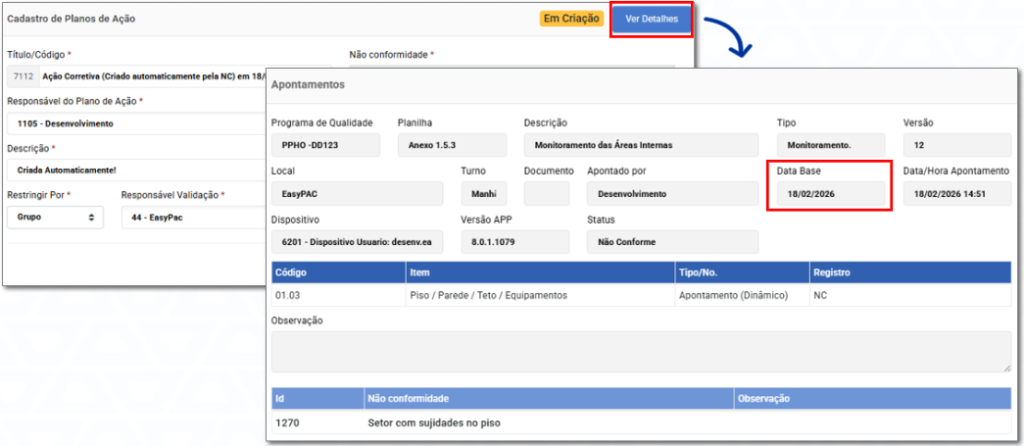Open the Restringir Por Grupo dropdown

tap(55, 216)
